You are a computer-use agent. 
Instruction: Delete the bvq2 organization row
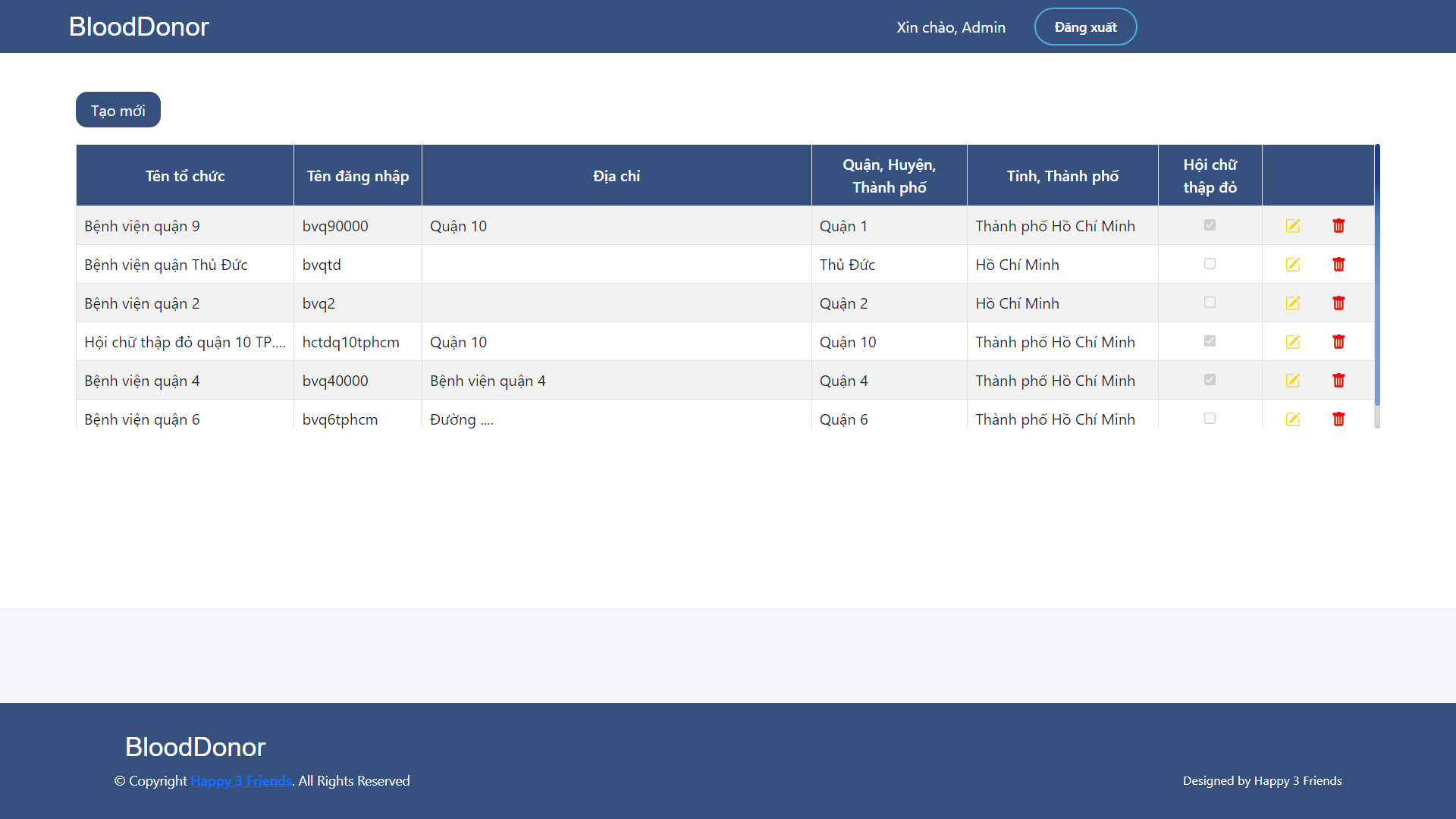pos(1338,303)
